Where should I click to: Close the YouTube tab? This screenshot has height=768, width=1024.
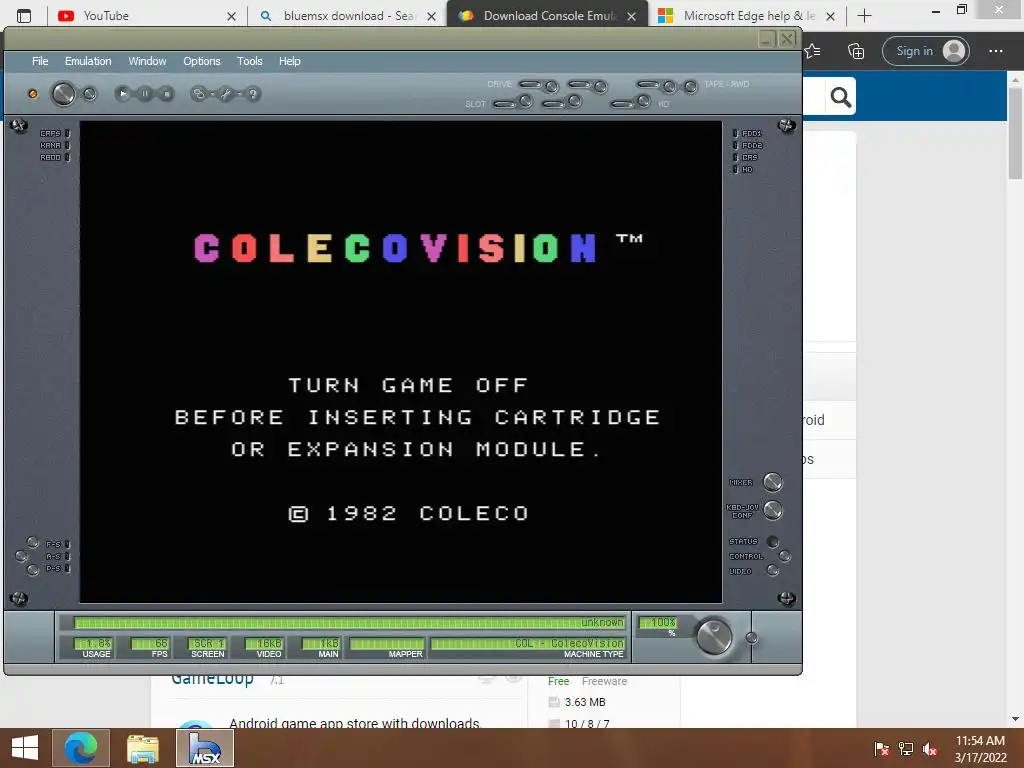click(x=231, y=16)
